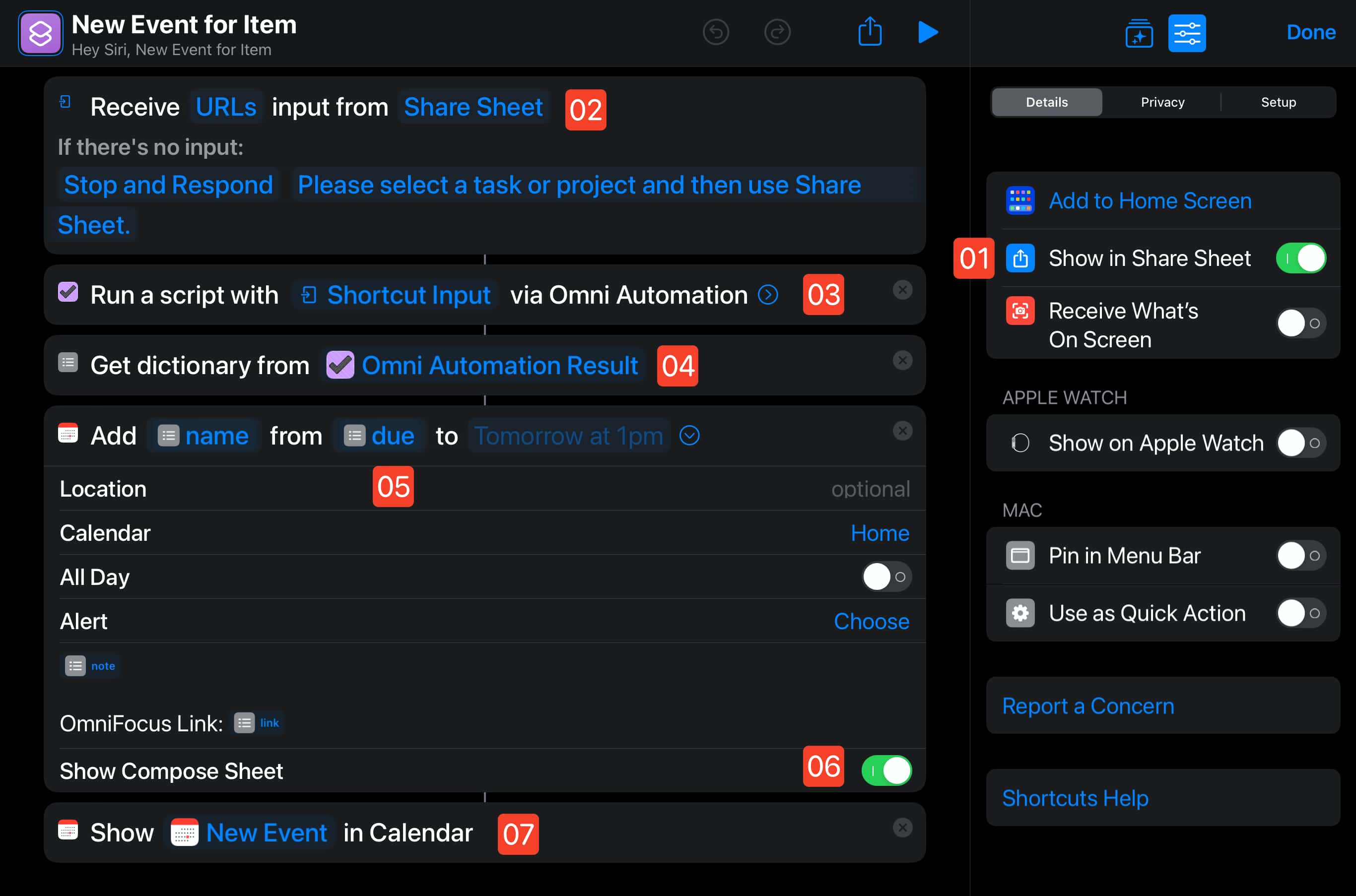Tap the Share Sheet row icon
Viewport: 1356px width, 896px height.
click(x=1020, y=258)
